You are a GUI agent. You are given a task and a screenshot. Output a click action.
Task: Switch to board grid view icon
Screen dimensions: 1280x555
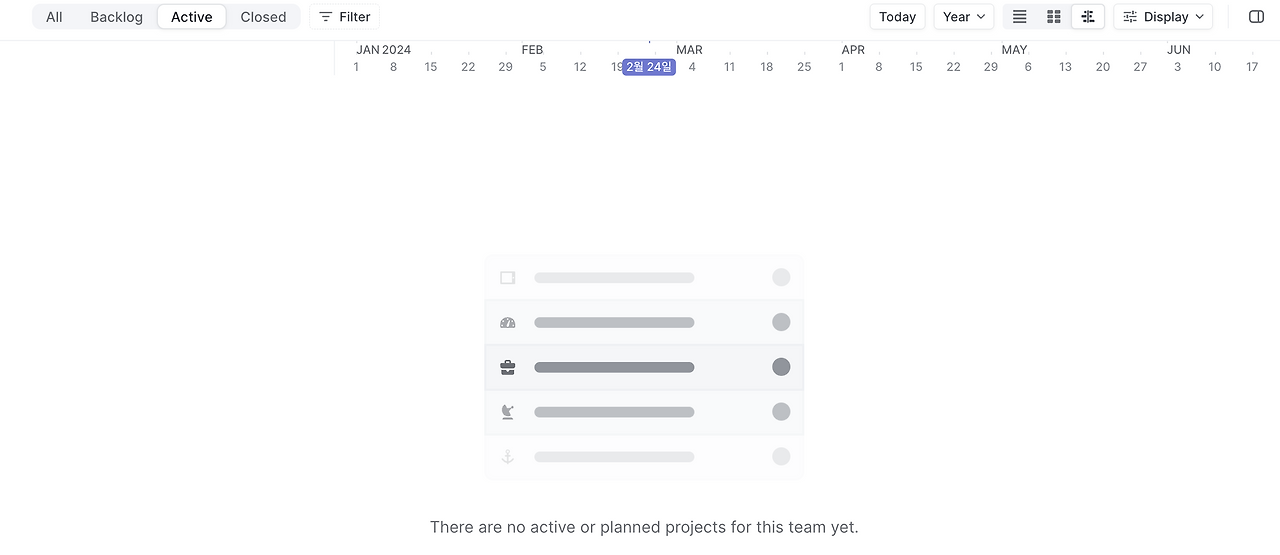(x=1054, y=17)
